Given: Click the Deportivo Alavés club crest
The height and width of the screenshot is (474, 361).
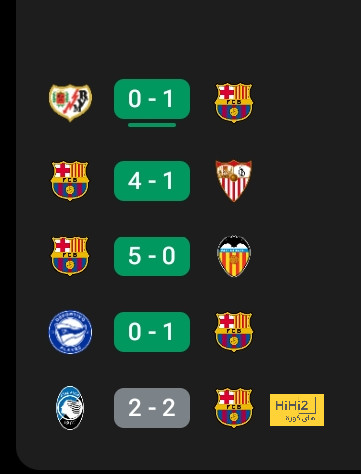Looking at the screenshot, I should [x=70, y=332].
